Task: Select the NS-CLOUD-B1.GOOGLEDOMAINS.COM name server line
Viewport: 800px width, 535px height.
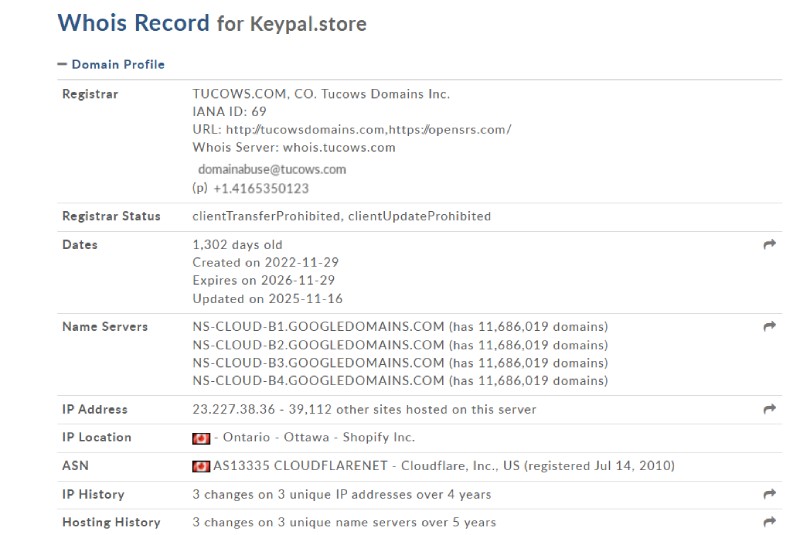Action: click(400, 326)
